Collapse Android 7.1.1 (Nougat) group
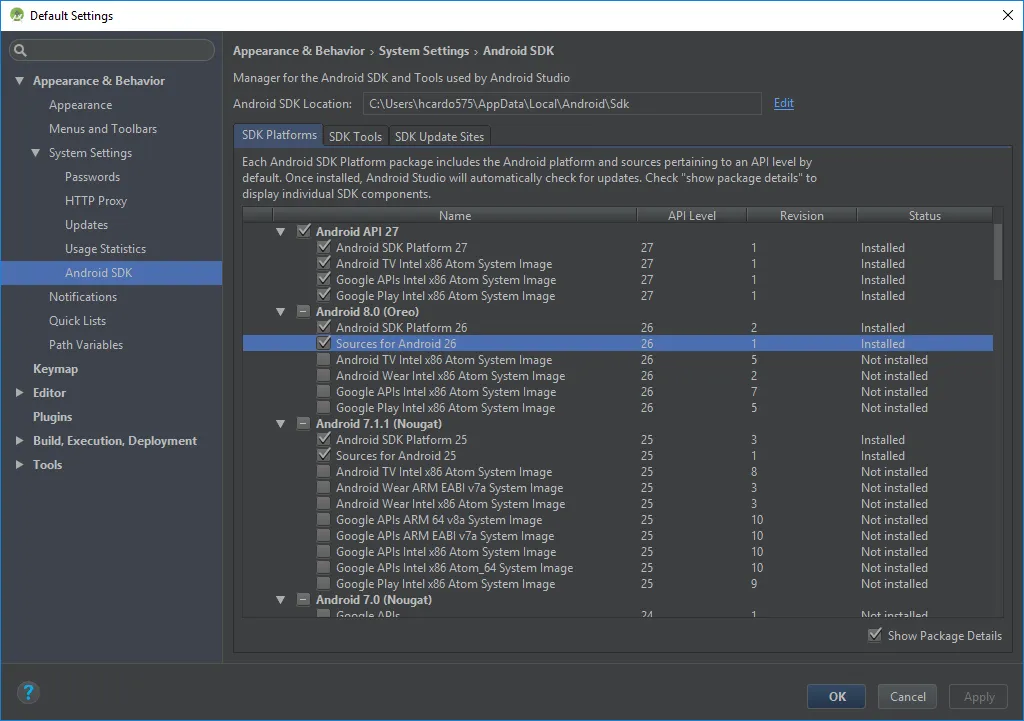 (281, 424)
